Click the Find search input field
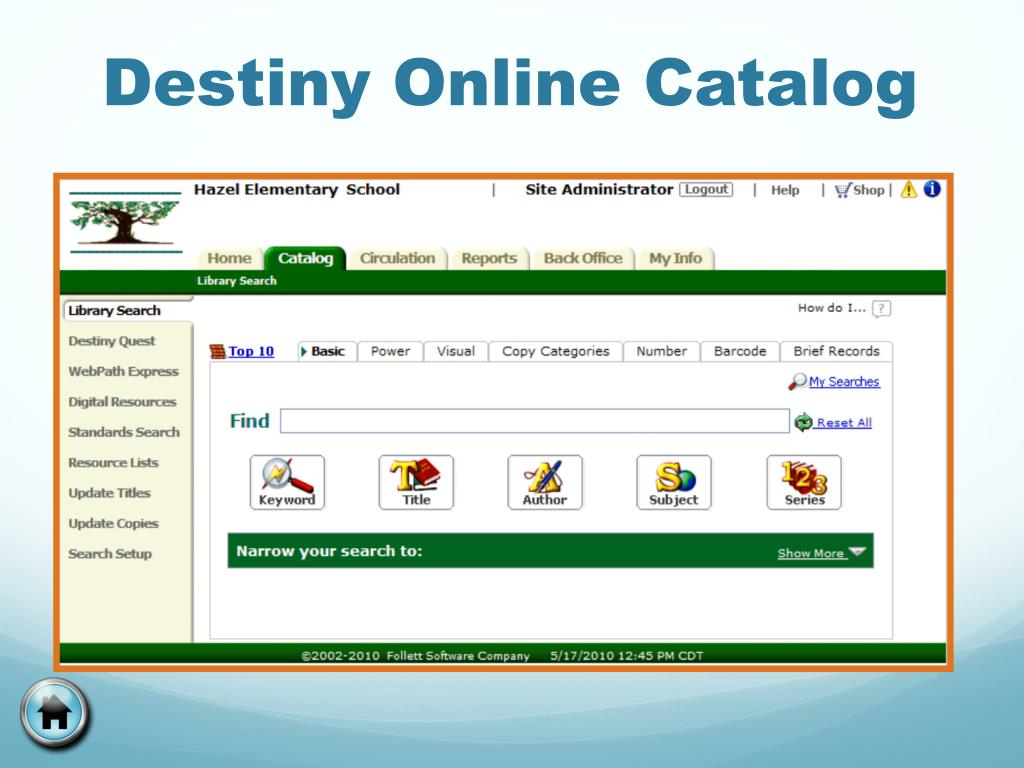Image resolution: width=1024 pixels, height=768 pixels. (x=535, y=421)
